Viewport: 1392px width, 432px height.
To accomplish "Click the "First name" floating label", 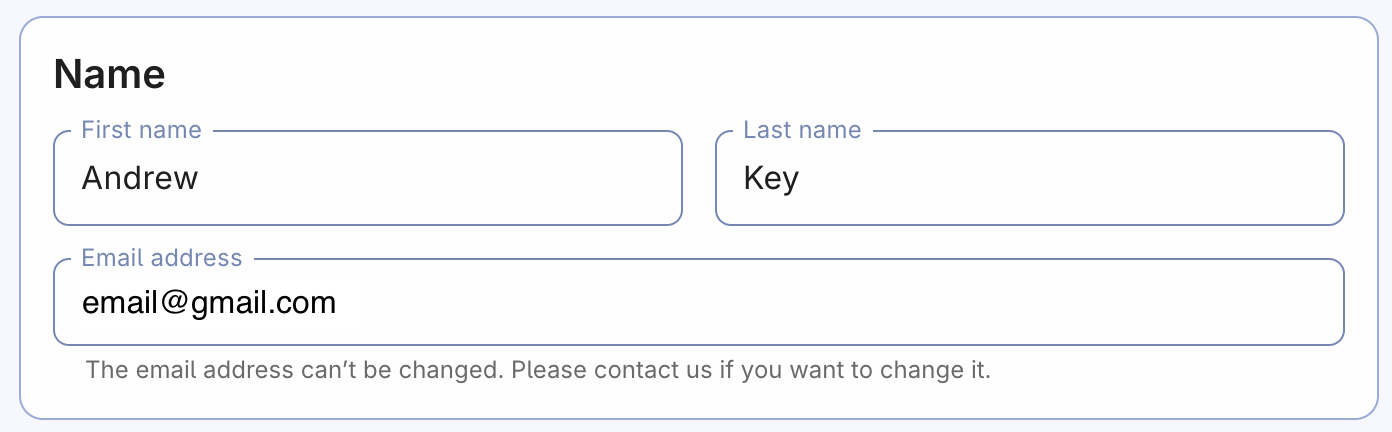I will tap(141, 130).
